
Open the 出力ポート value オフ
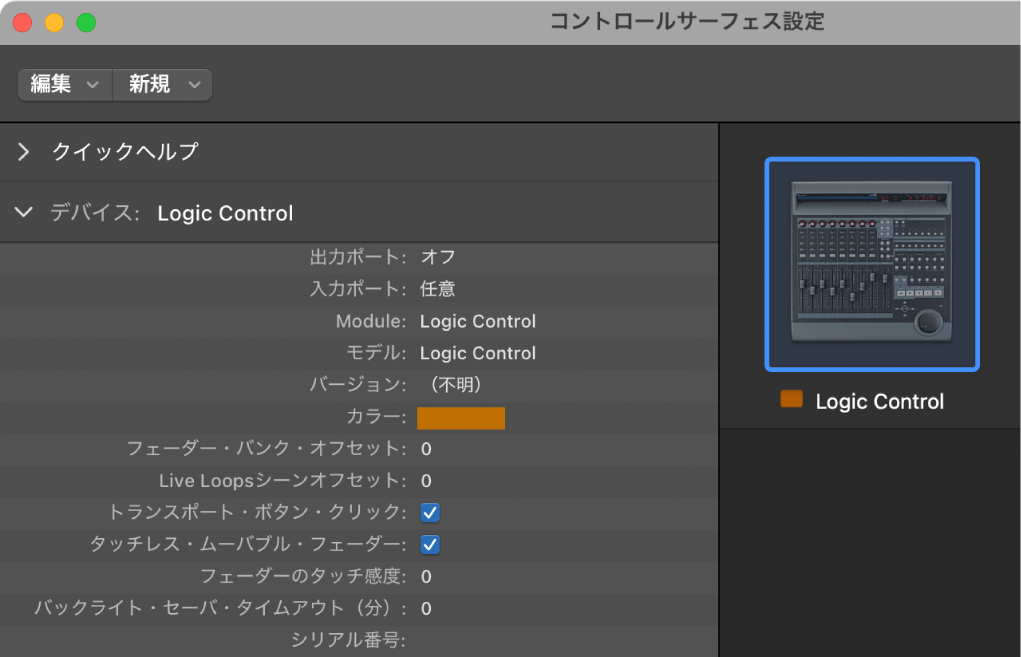click(x=438, y=257)
